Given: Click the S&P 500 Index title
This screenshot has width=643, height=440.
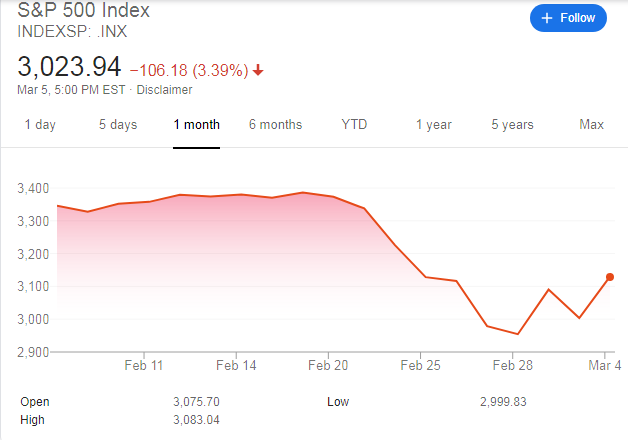Looking at the screenshot, I should (83, 11).
